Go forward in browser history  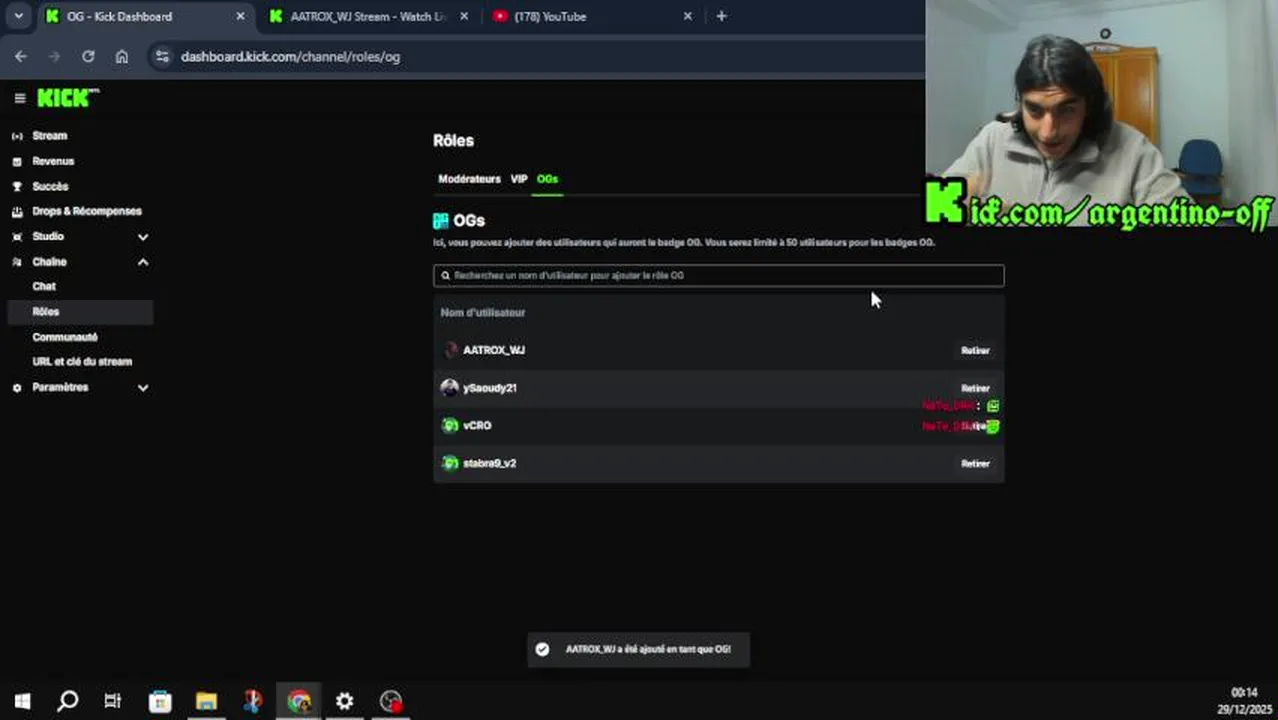coord(55,57)
